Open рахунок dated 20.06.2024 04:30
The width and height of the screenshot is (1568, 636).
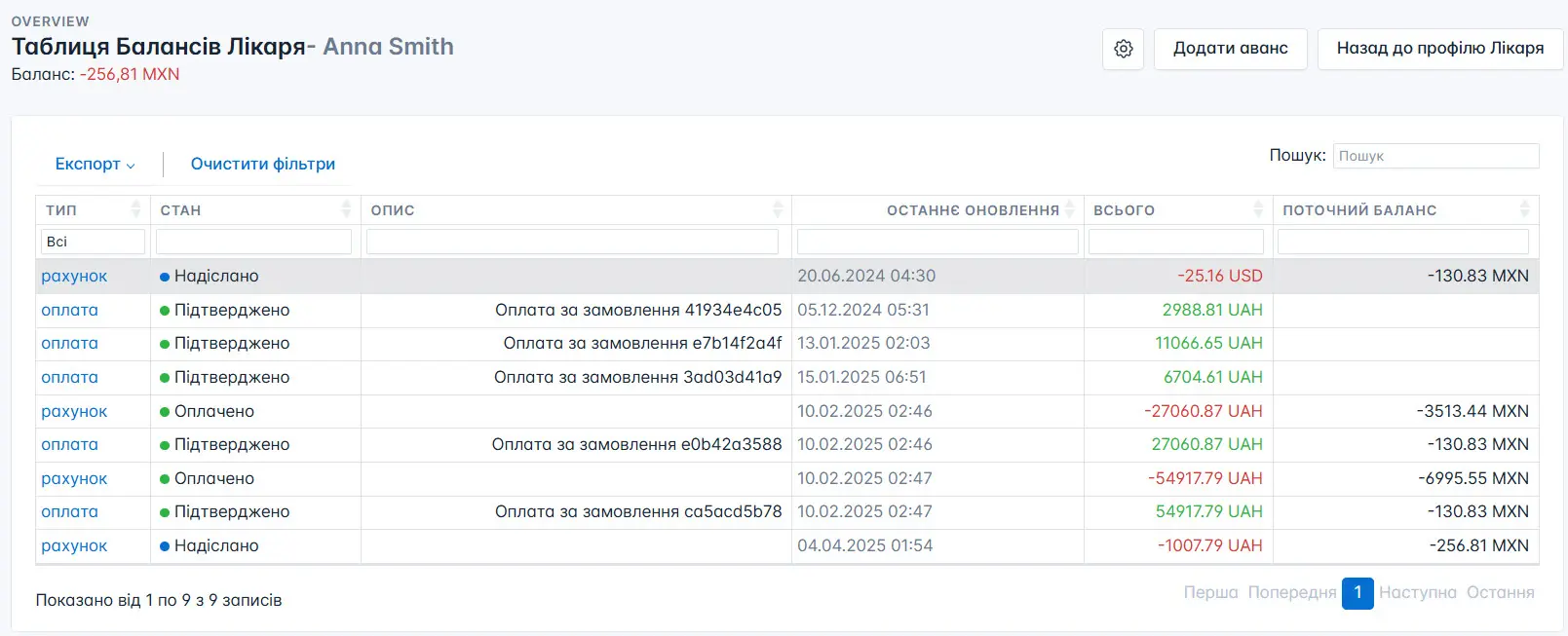coord(74,277)
